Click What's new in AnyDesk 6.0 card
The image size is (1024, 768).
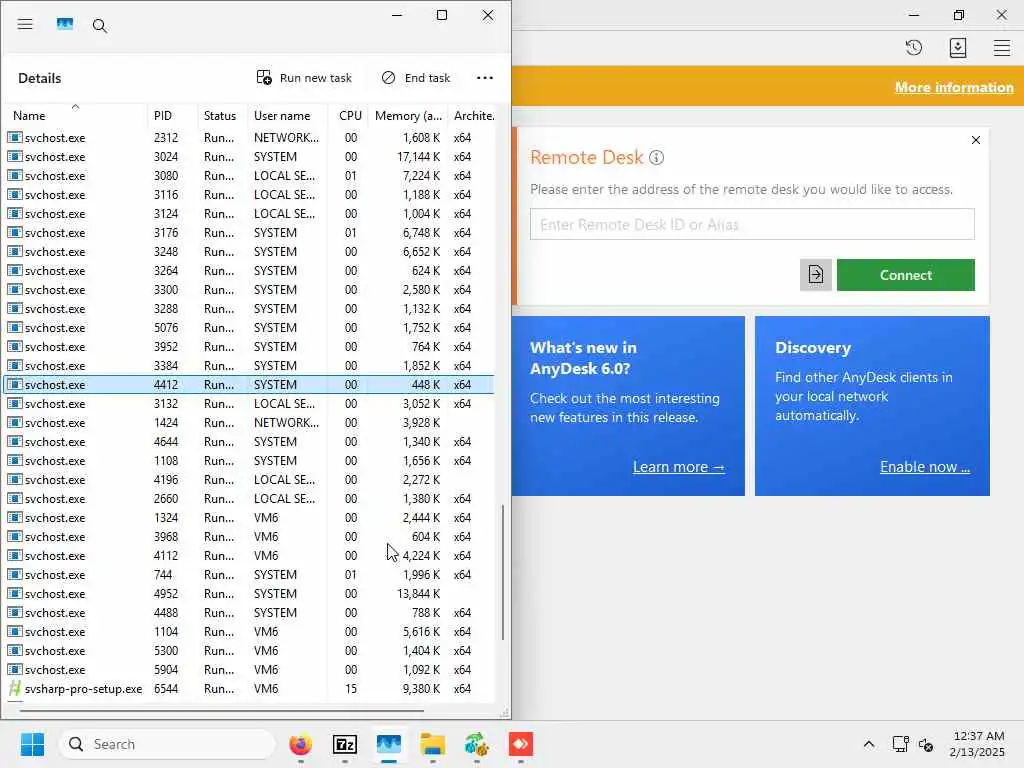coord(628,406)
